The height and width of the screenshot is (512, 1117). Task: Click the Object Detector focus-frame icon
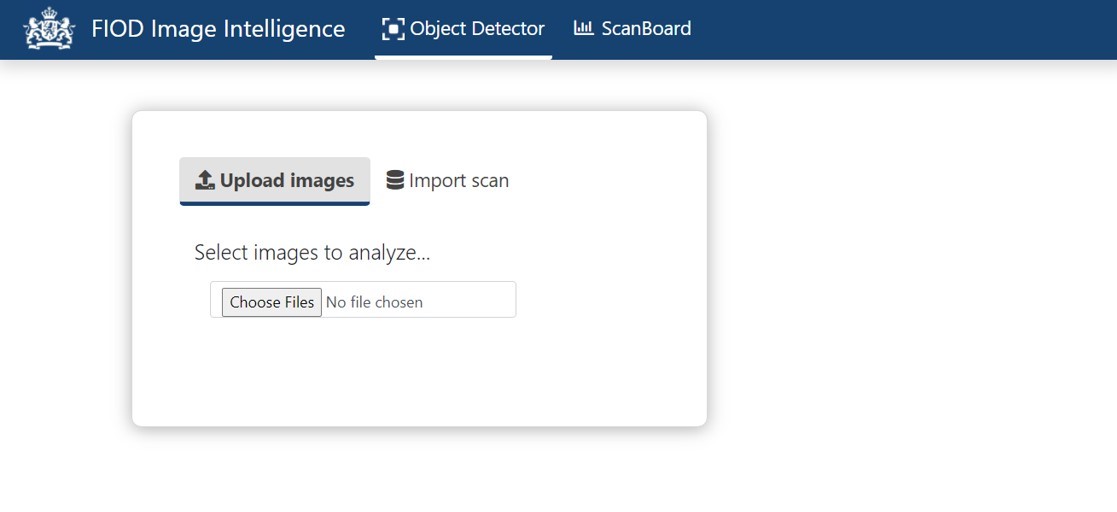click(393, 28)
